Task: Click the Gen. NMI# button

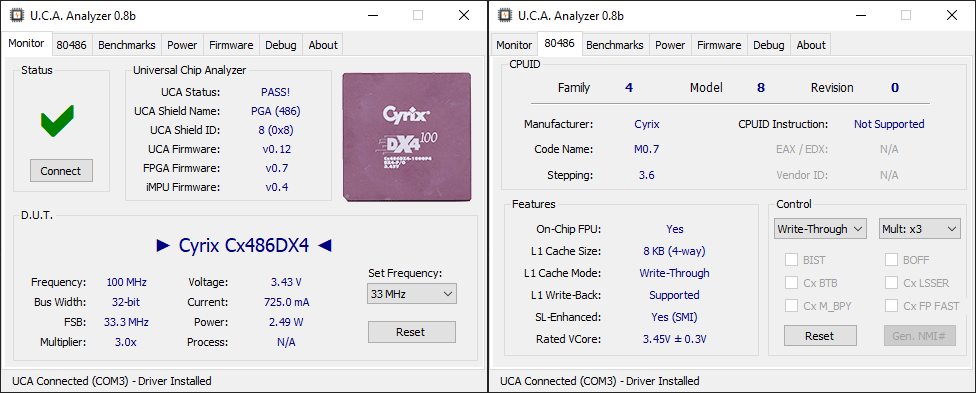Action: 919,336
